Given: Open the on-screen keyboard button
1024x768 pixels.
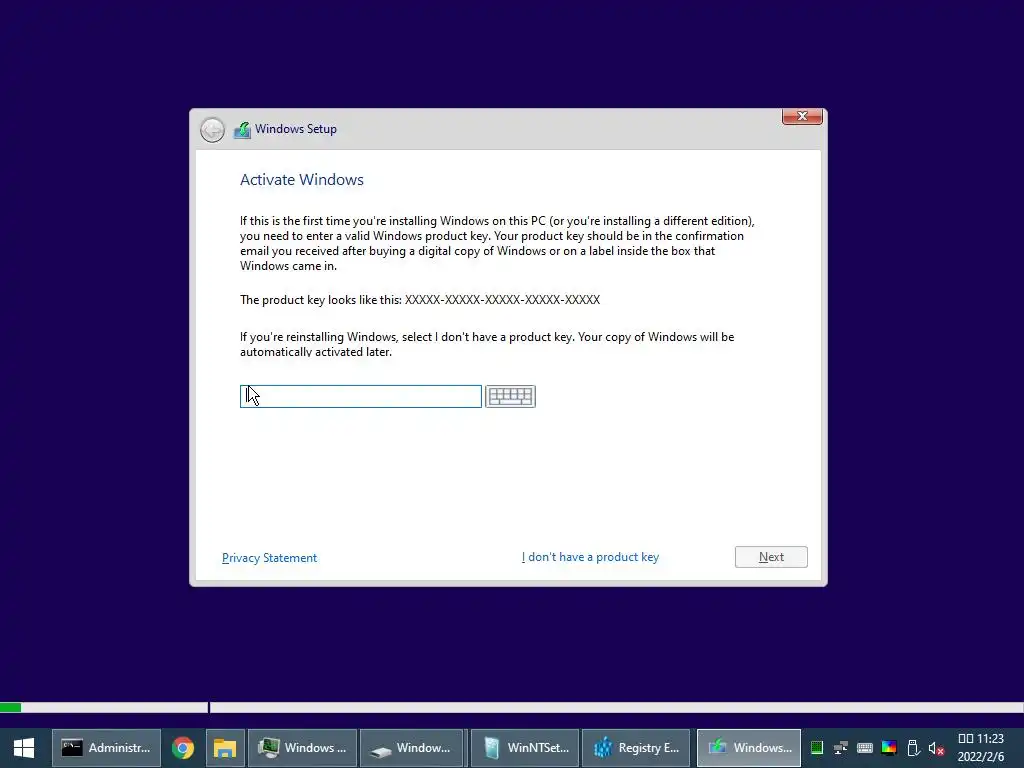Looking at the screenshot, I should pyautogui.click(x=510, y=396).
